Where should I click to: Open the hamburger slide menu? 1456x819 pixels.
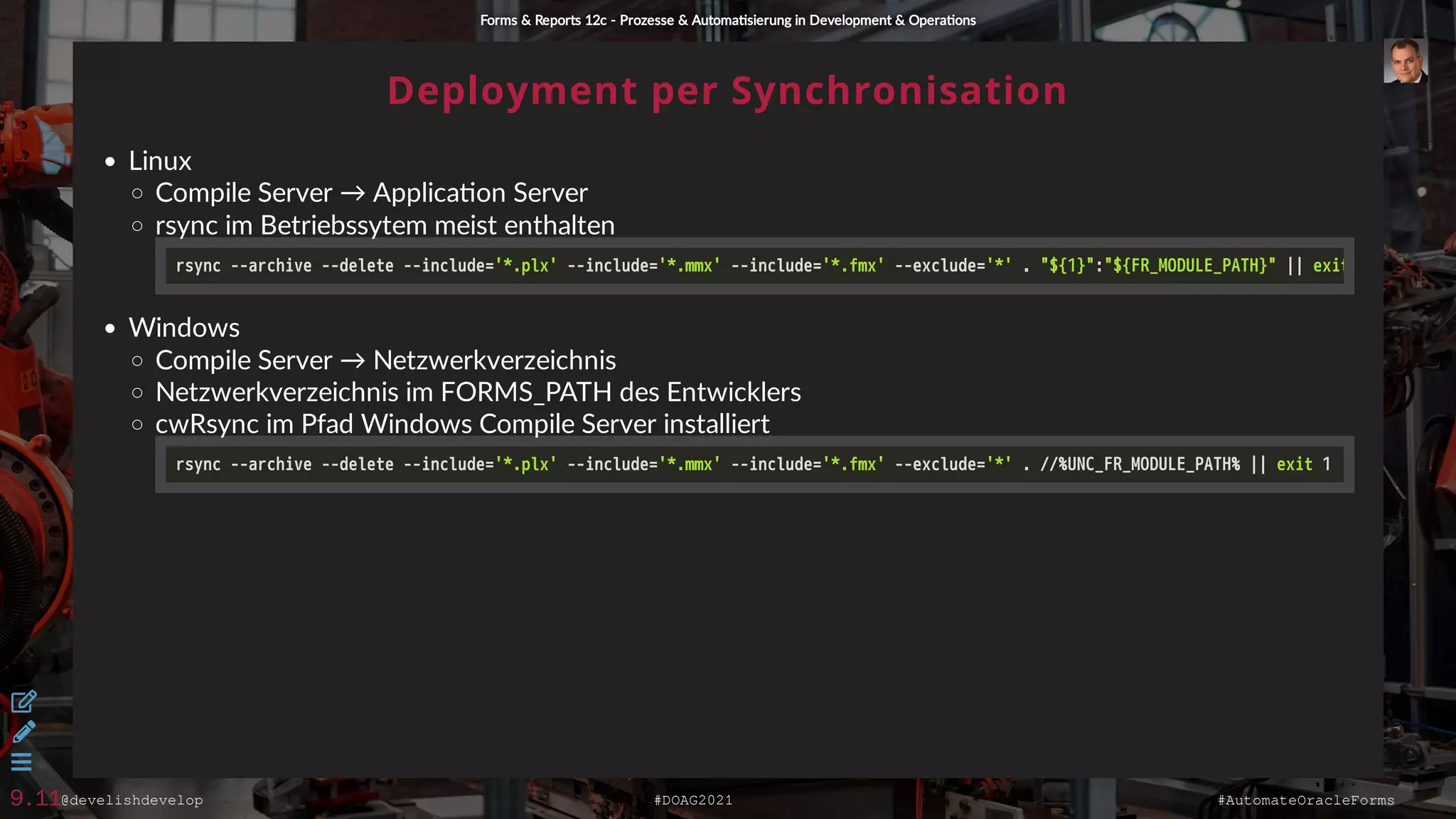pos(21,762)
